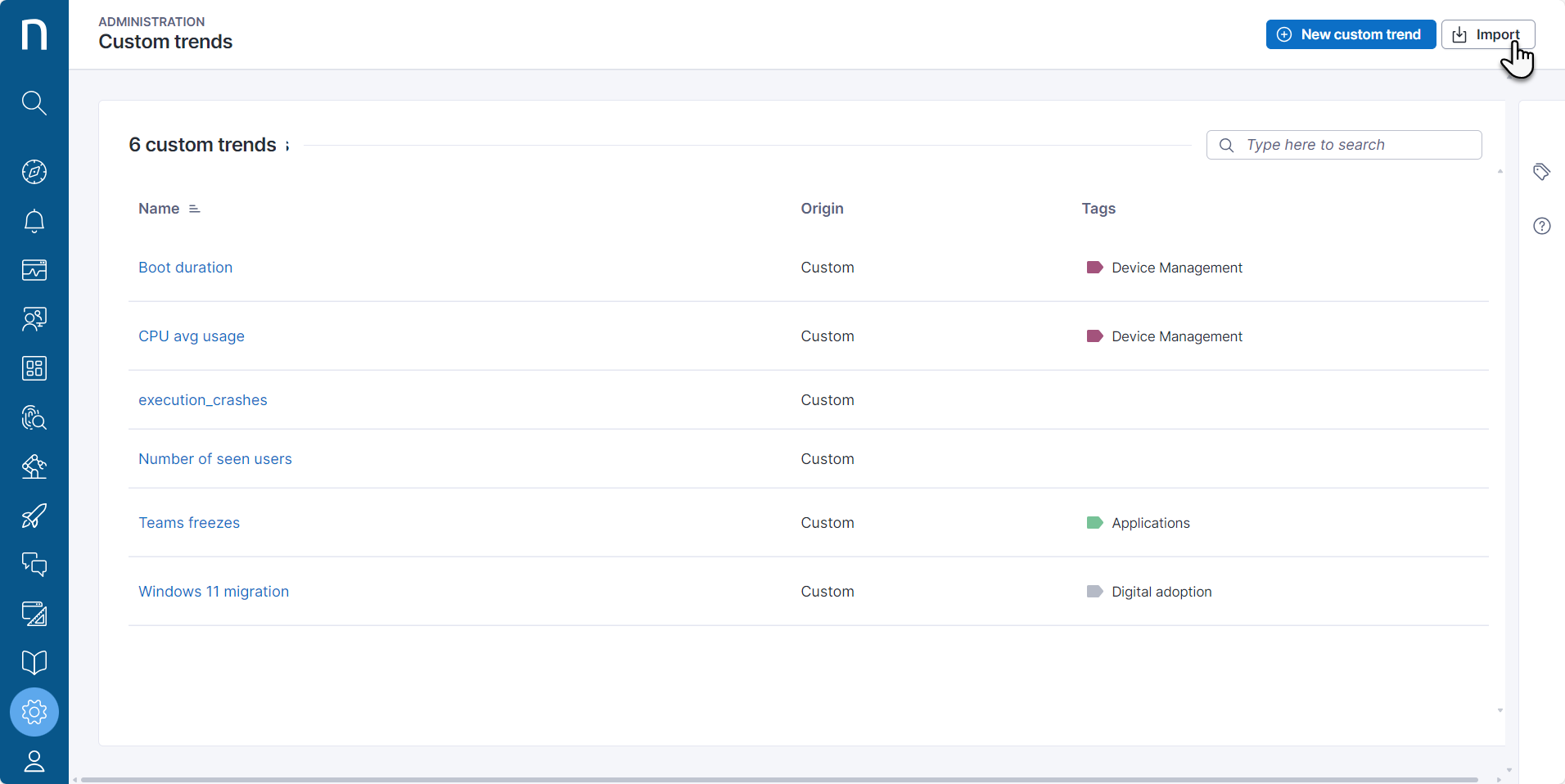
Task: Open the Nexthink logo home
Action: tap(34, 34)
